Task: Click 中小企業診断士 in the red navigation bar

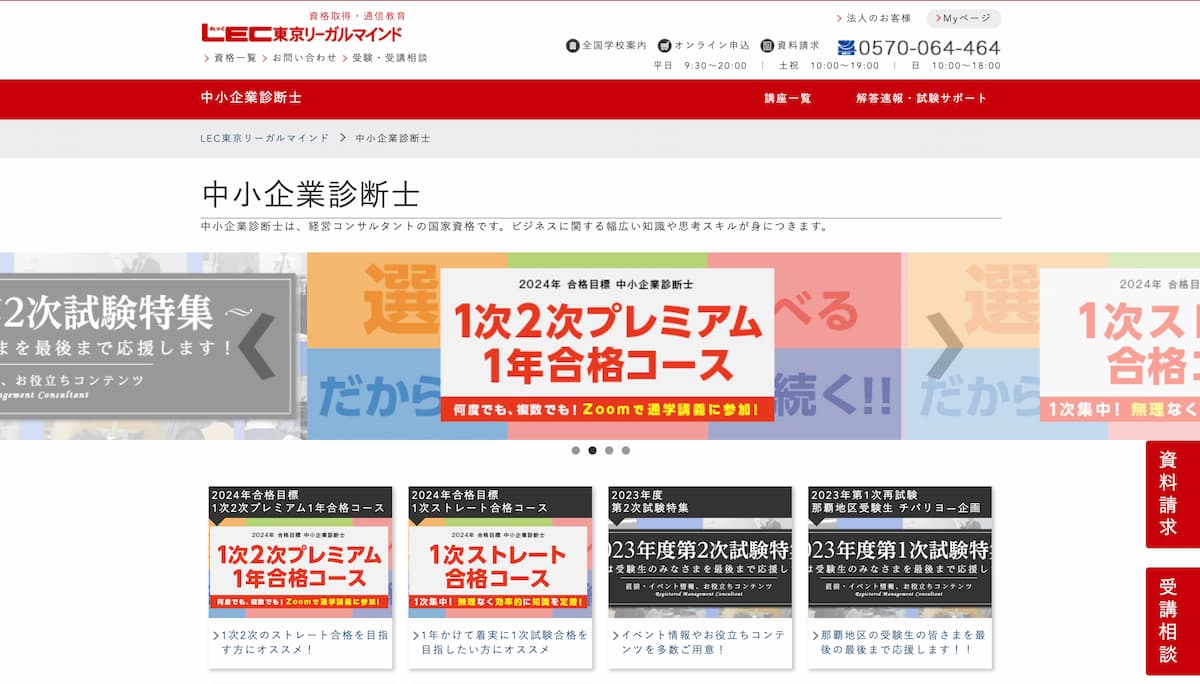Action: click(251, 98)
